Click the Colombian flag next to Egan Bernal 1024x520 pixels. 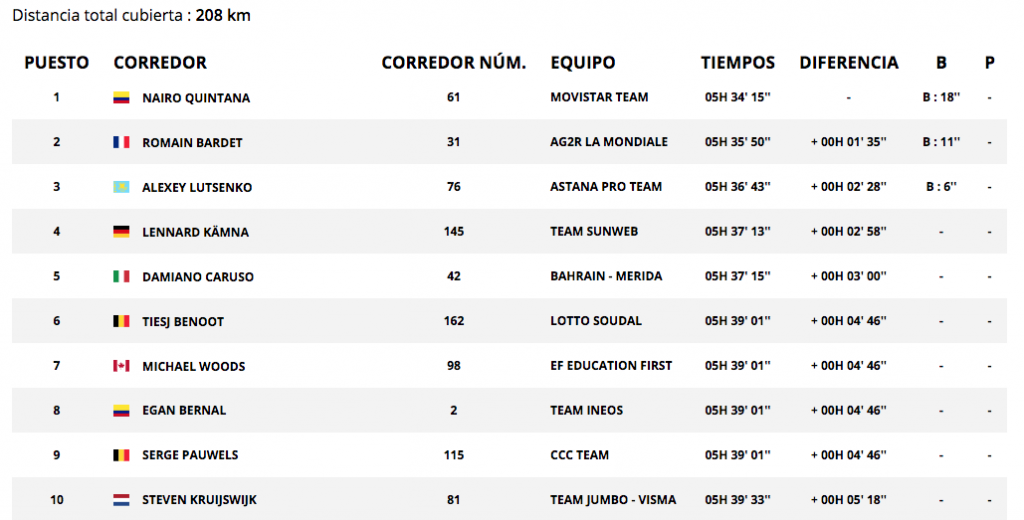pos(121,411)
